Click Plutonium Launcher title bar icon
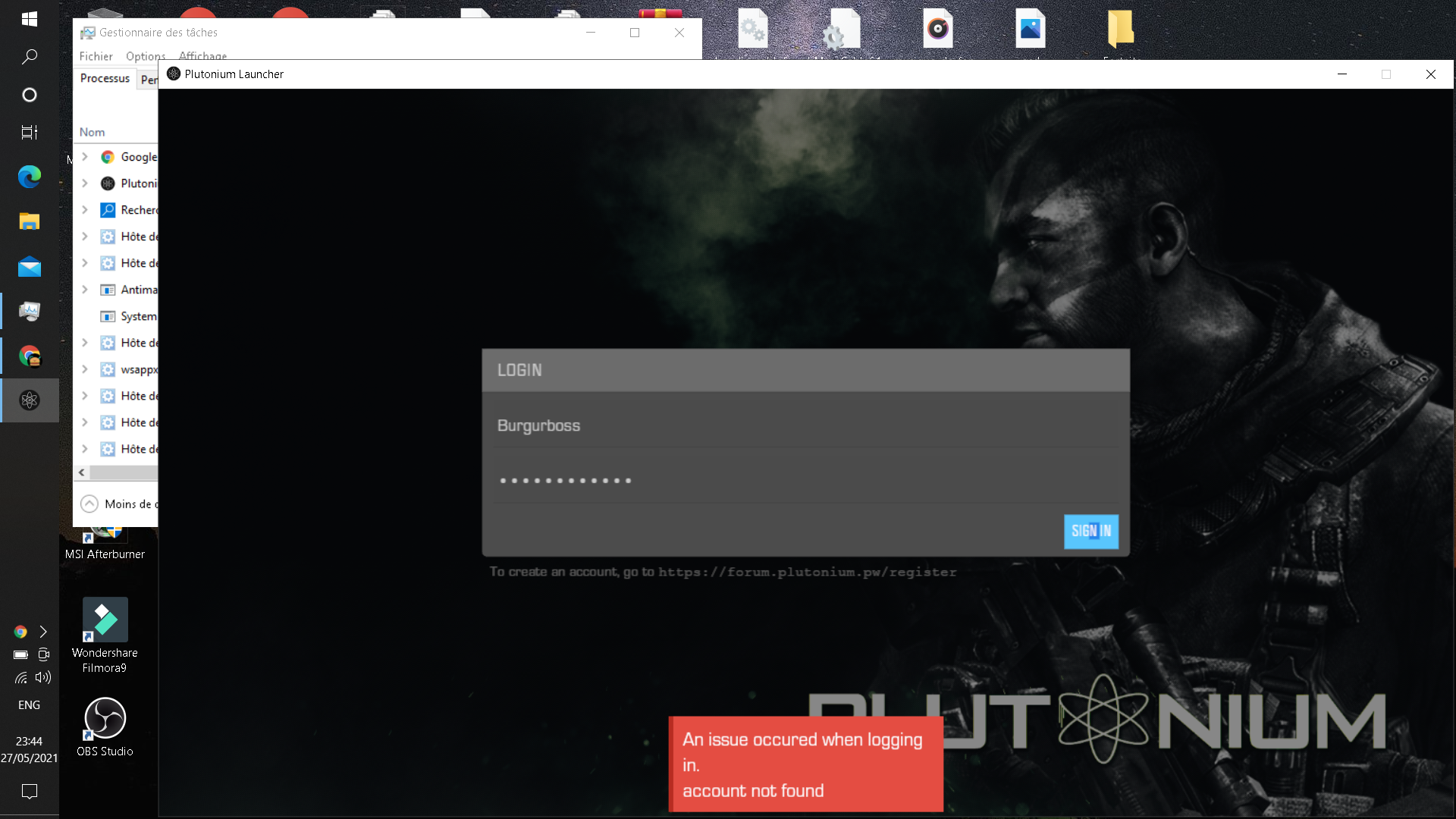 pos(174,74)
